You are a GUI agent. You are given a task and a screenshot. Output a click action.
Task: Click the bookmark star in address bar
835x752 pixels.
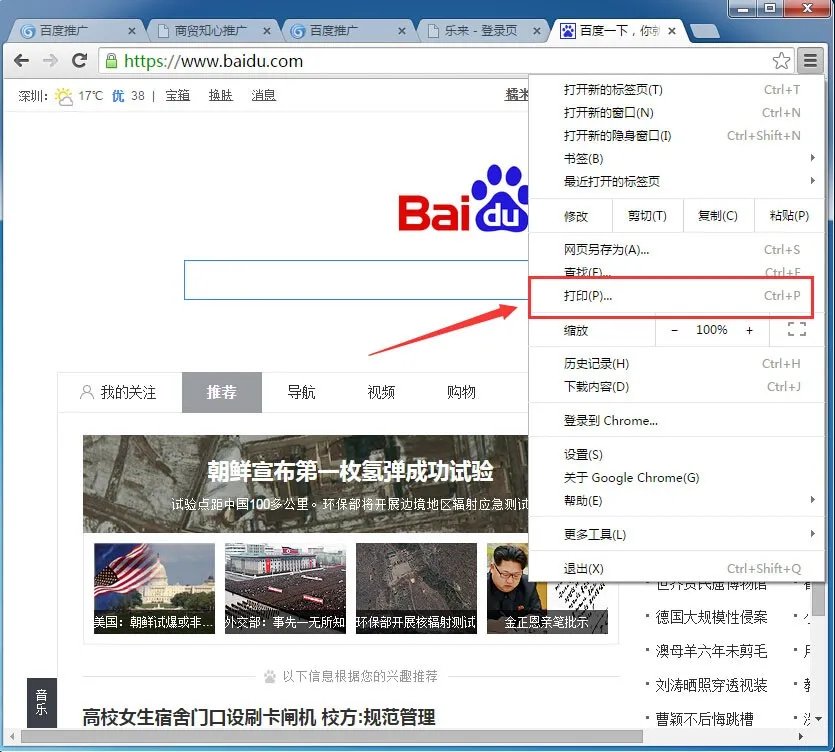(783, 60)
